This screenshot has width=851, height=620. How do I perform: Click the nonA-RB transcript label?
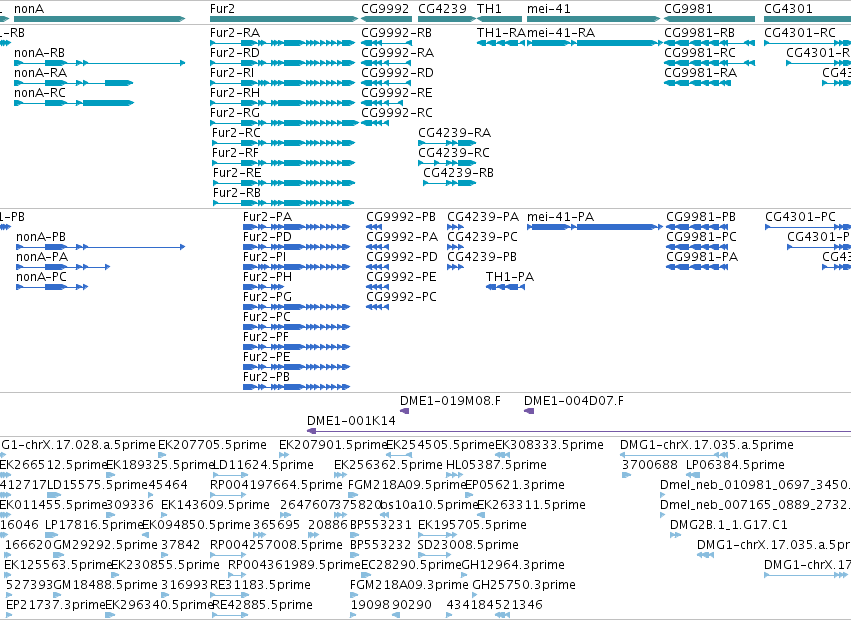click(x=39, y=53)
